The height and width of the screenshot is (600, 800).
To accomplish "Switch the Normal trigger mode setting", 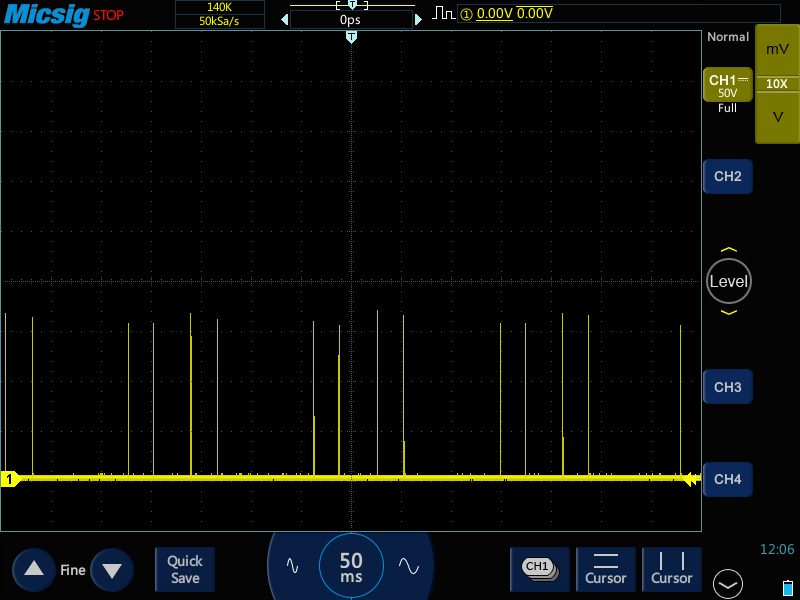I will (x=727, y=37).
